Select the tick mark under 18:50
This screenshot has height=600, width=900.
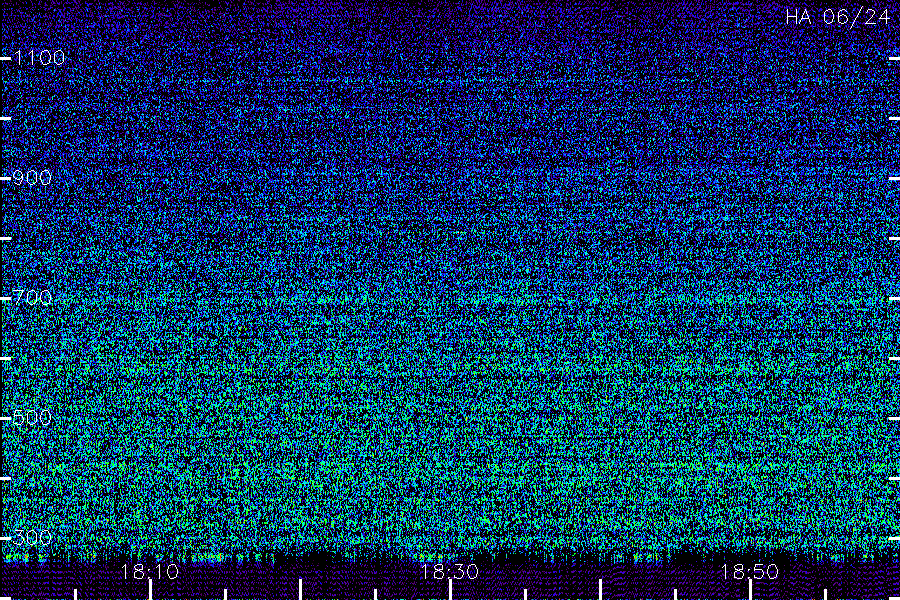(750, 590)
